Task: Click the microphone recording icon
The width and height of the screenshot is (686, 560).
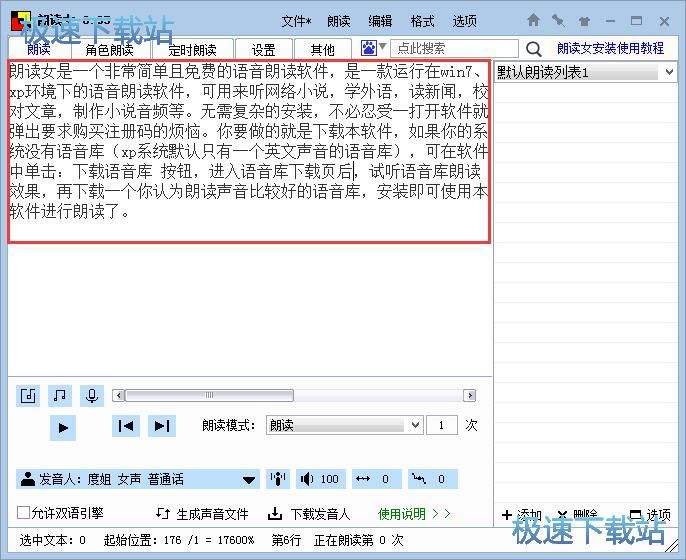Action: coord(92,396)
